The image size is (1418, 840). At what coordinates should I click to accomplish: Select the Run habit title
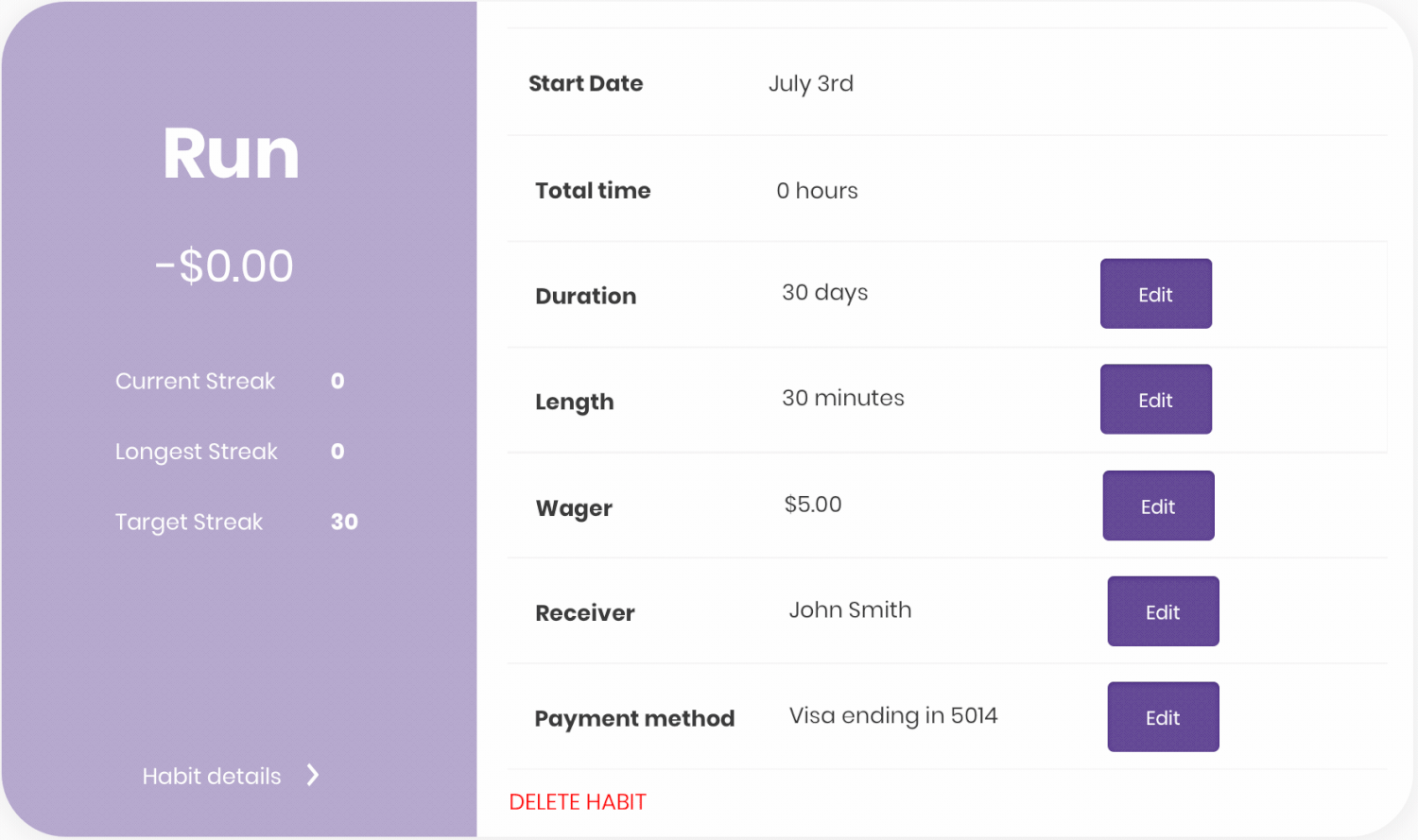point(231,153)
